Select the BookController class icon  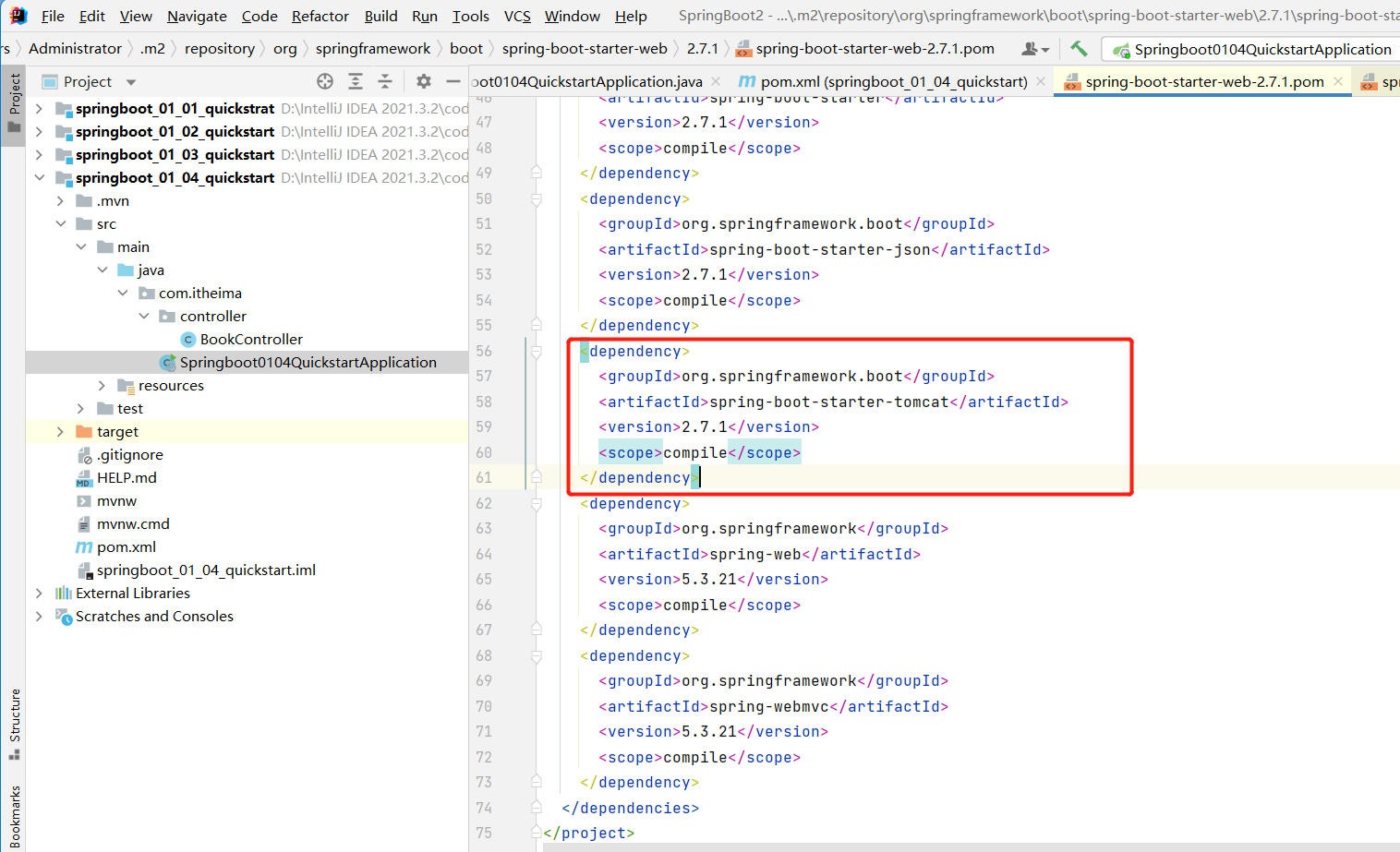click(189, 339)
